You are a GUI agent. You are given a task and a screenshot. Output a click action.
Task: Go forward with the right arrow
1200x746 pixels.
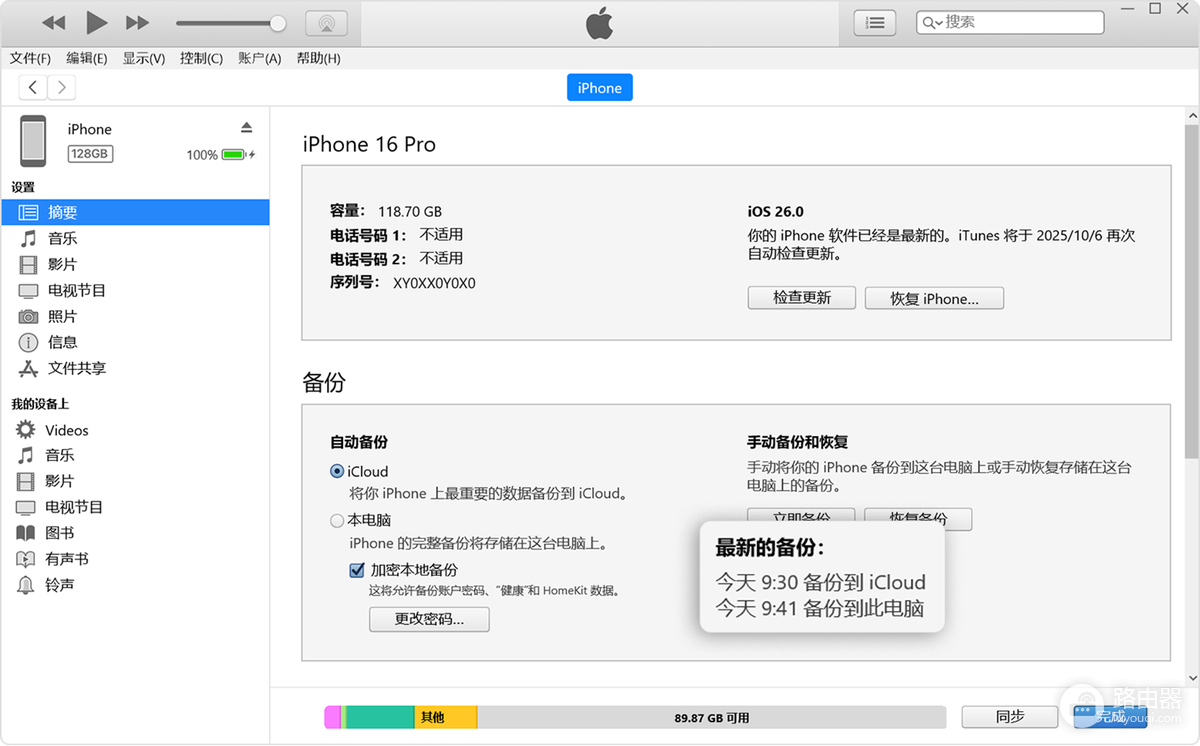pos(62,87)
